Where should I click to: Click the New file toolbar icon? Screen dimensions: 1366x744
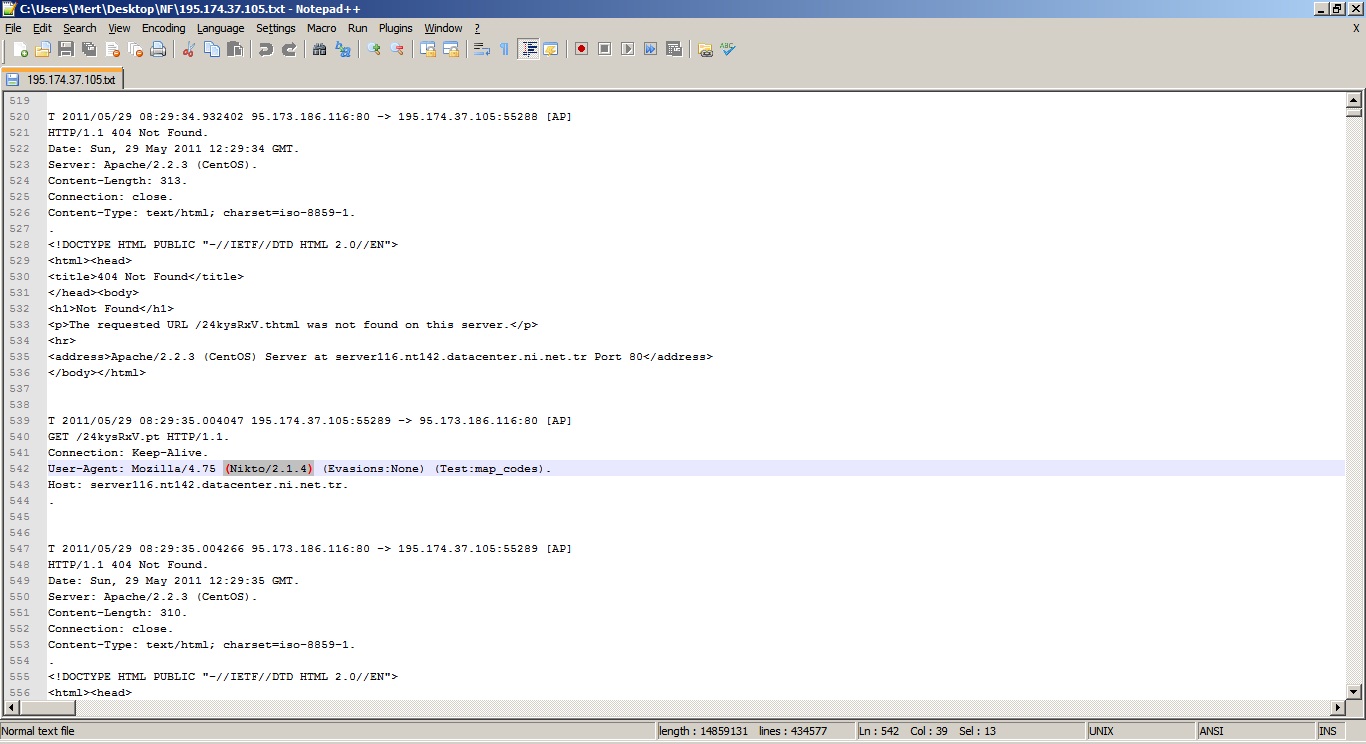pyautogui.click(x=20, y=49)
